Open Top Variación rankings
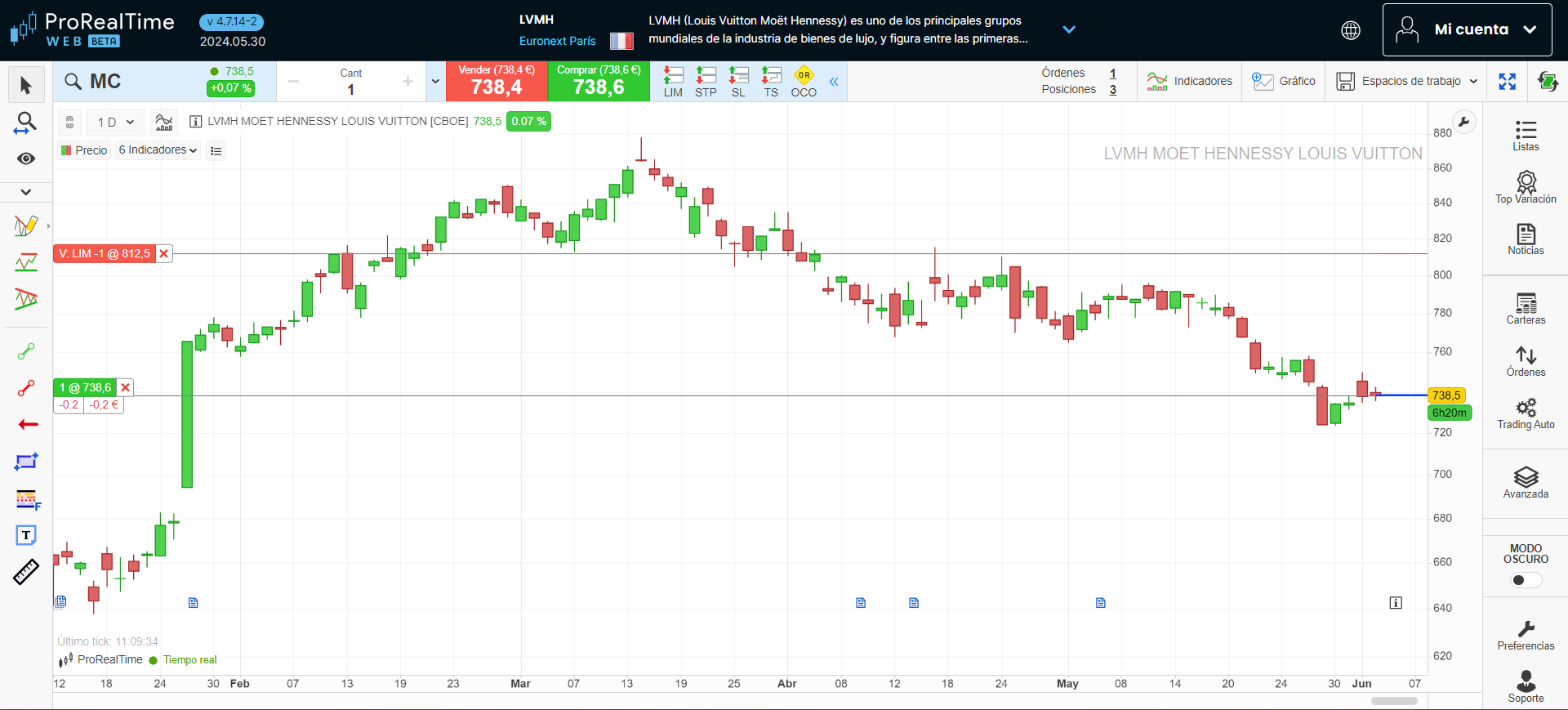1568x710 pixels. [x=1526, y=187]
